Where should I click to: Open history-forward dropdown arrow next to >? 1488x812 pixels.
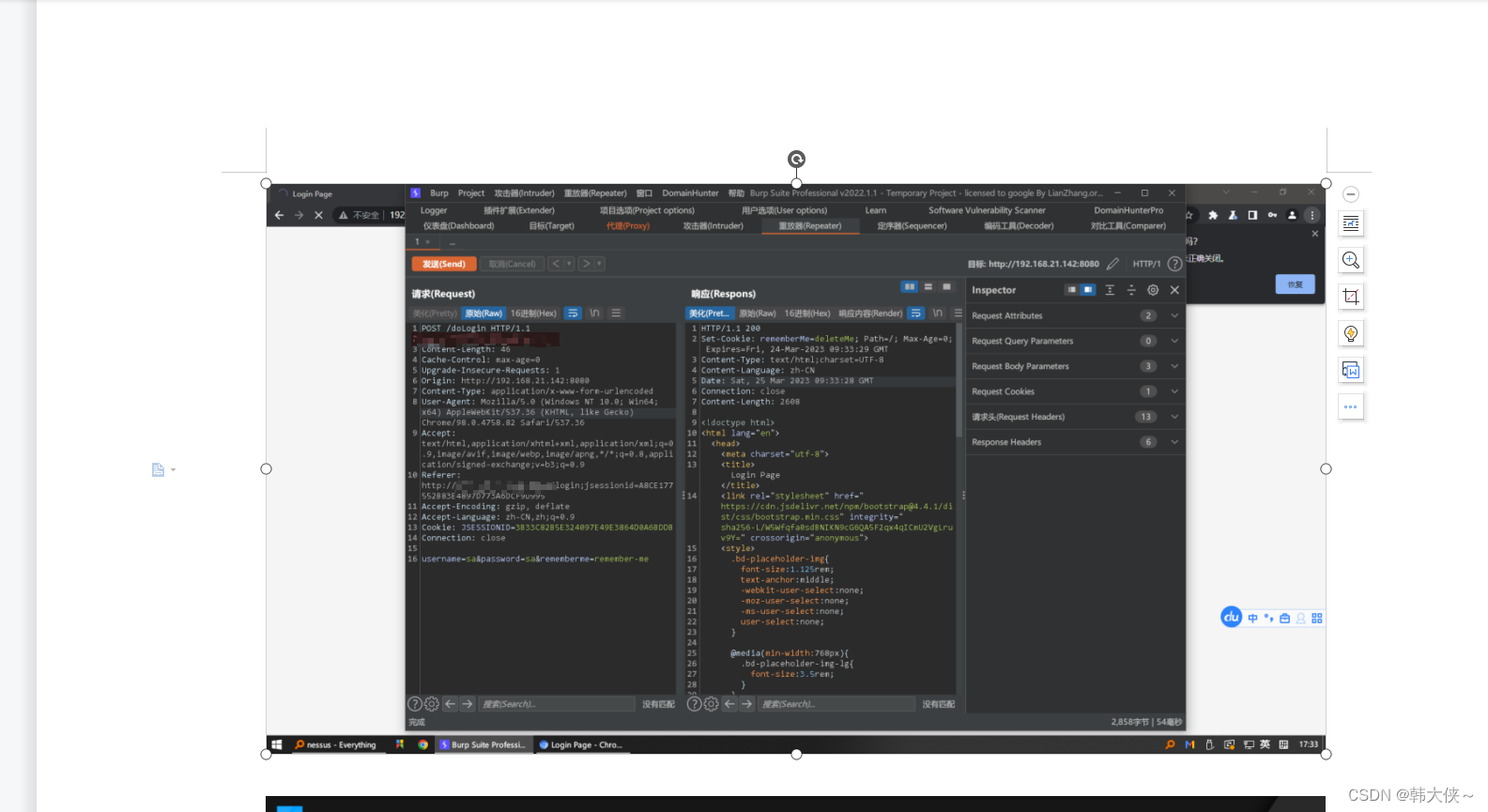click(599, 264)
